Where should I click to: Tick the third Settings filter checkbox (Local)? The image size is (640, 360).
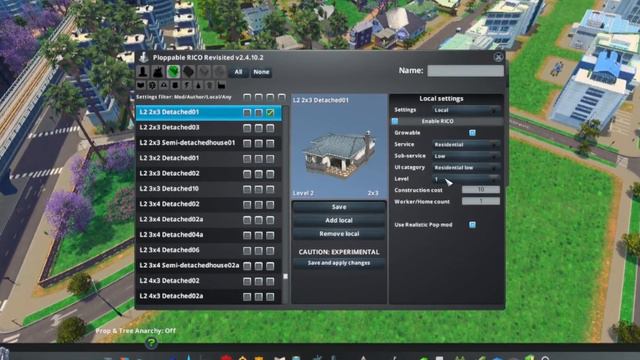[x=270, y=97]
